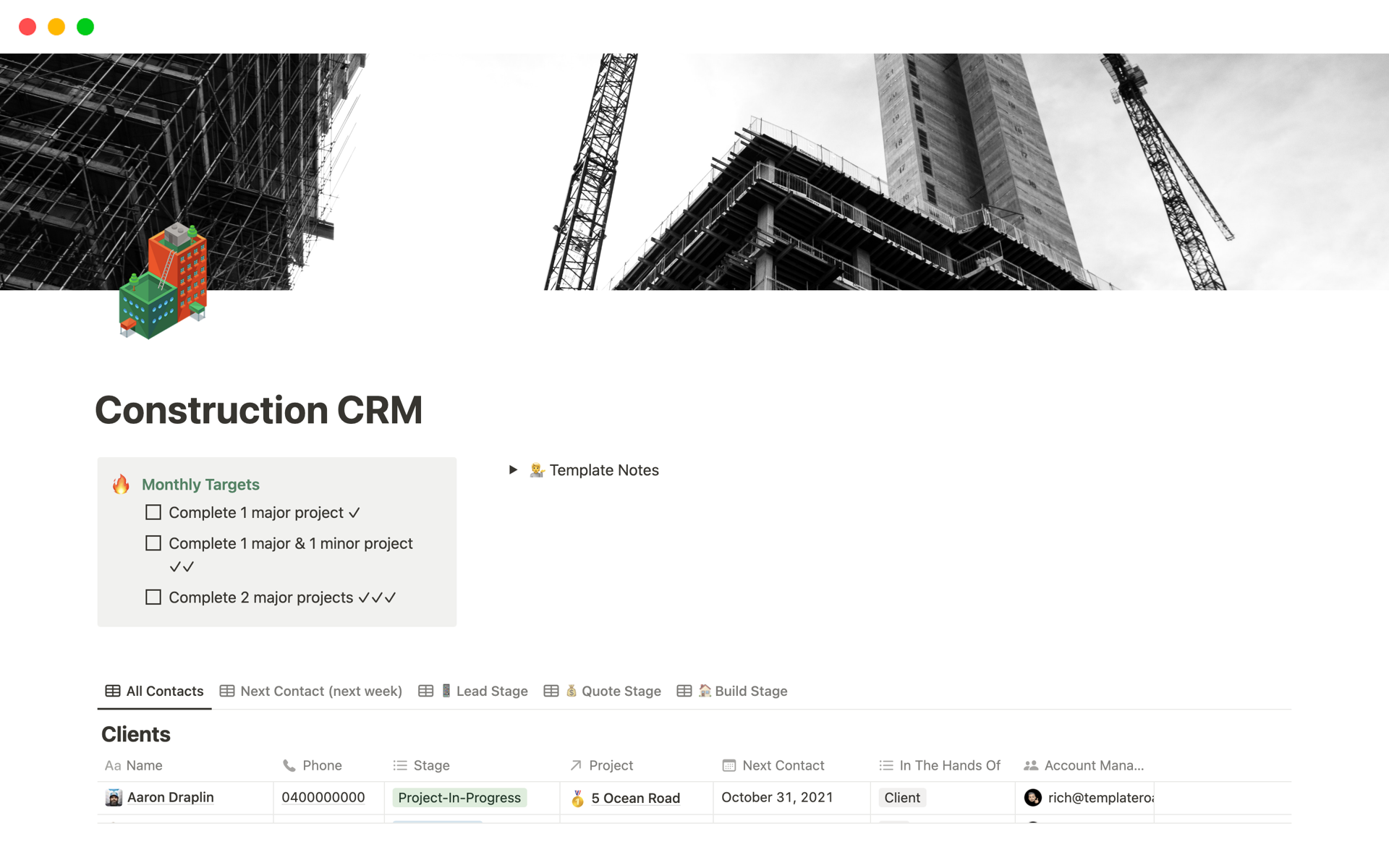Click the rich@templateroad account manager avatar

click(x=1032, y=797)
